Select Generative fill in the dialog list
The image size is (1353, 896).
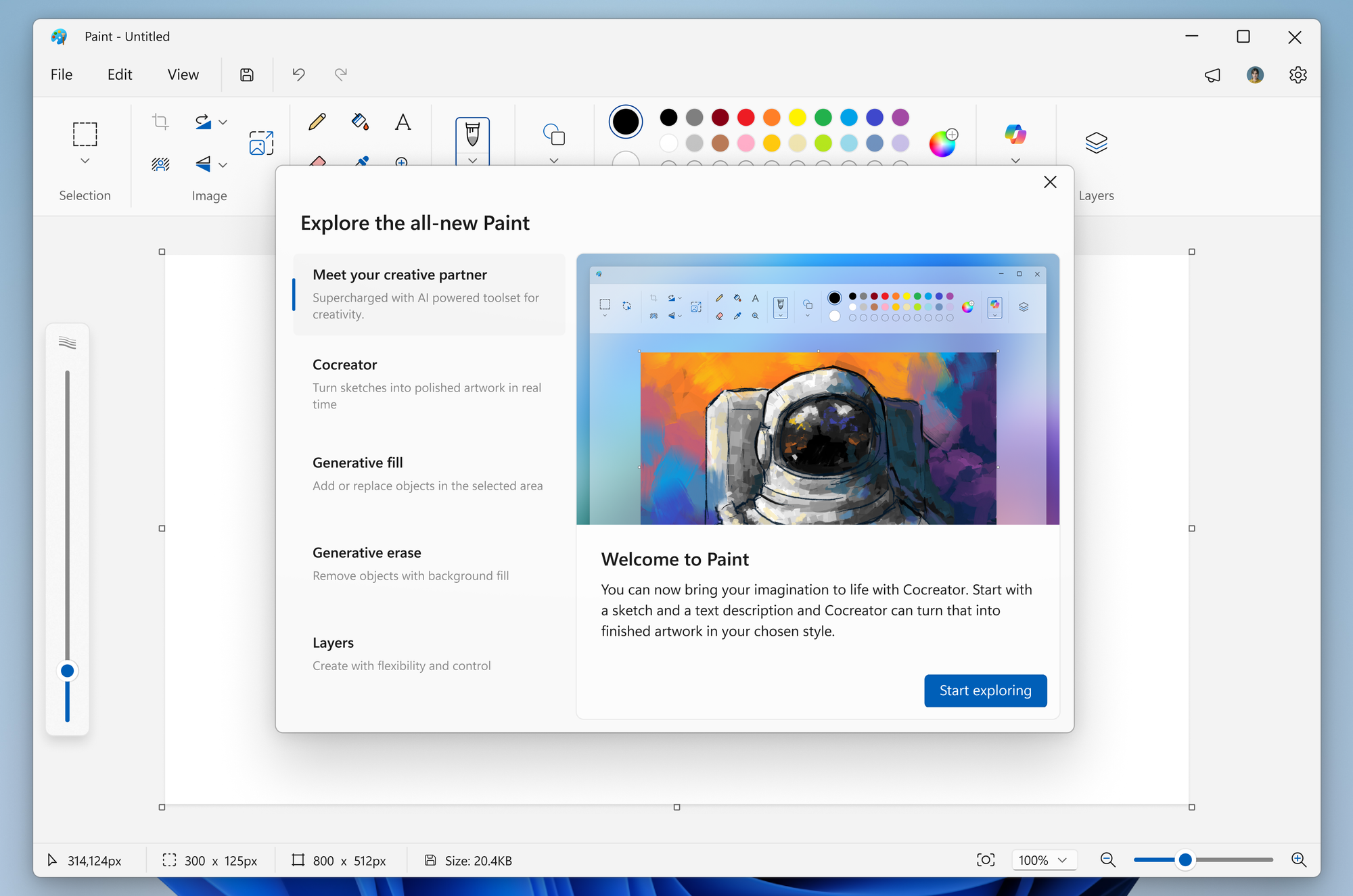tap(428, 473)
